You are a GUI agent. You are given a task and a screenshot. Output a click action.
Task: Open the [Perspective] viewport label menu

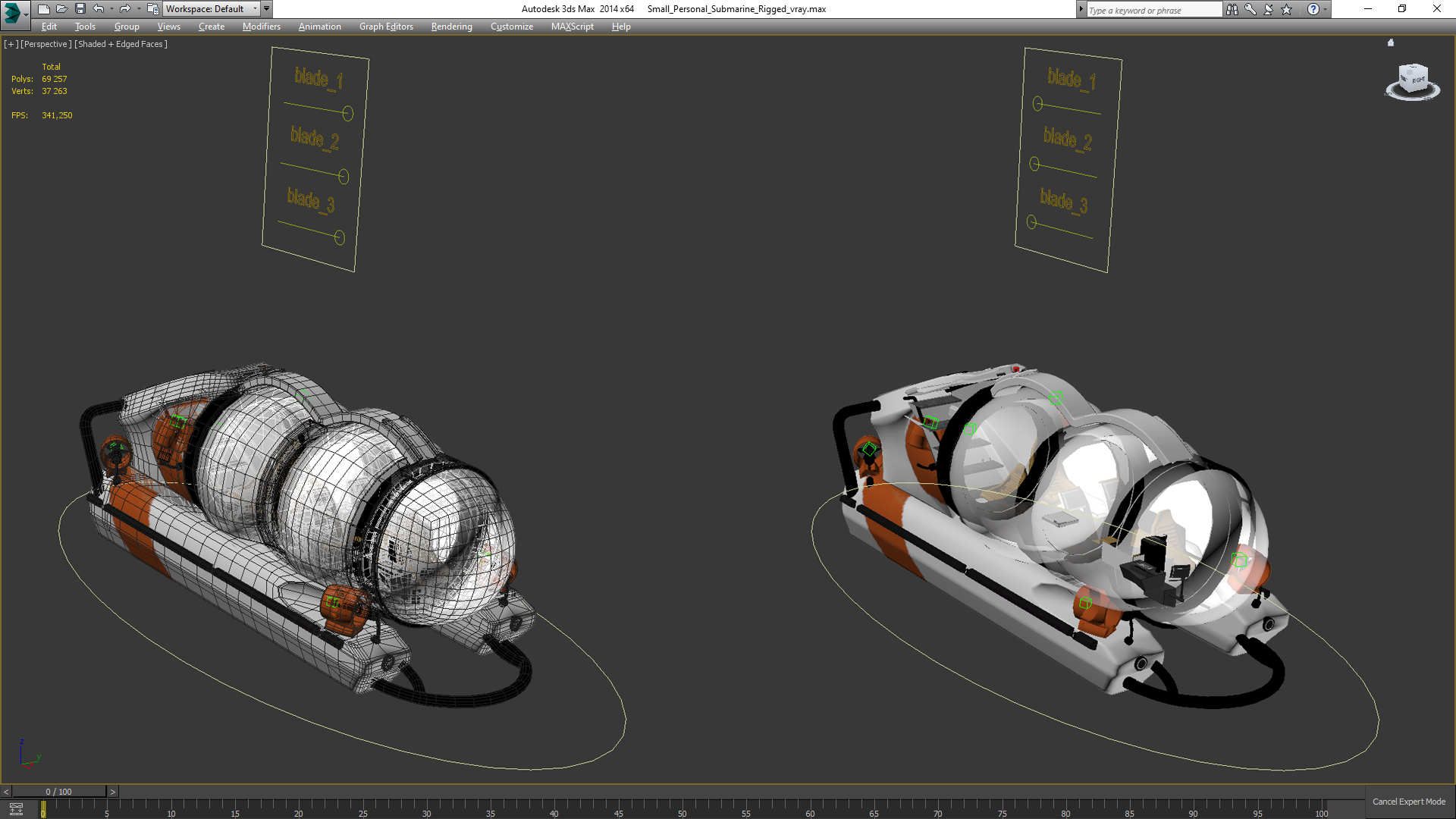46,44
